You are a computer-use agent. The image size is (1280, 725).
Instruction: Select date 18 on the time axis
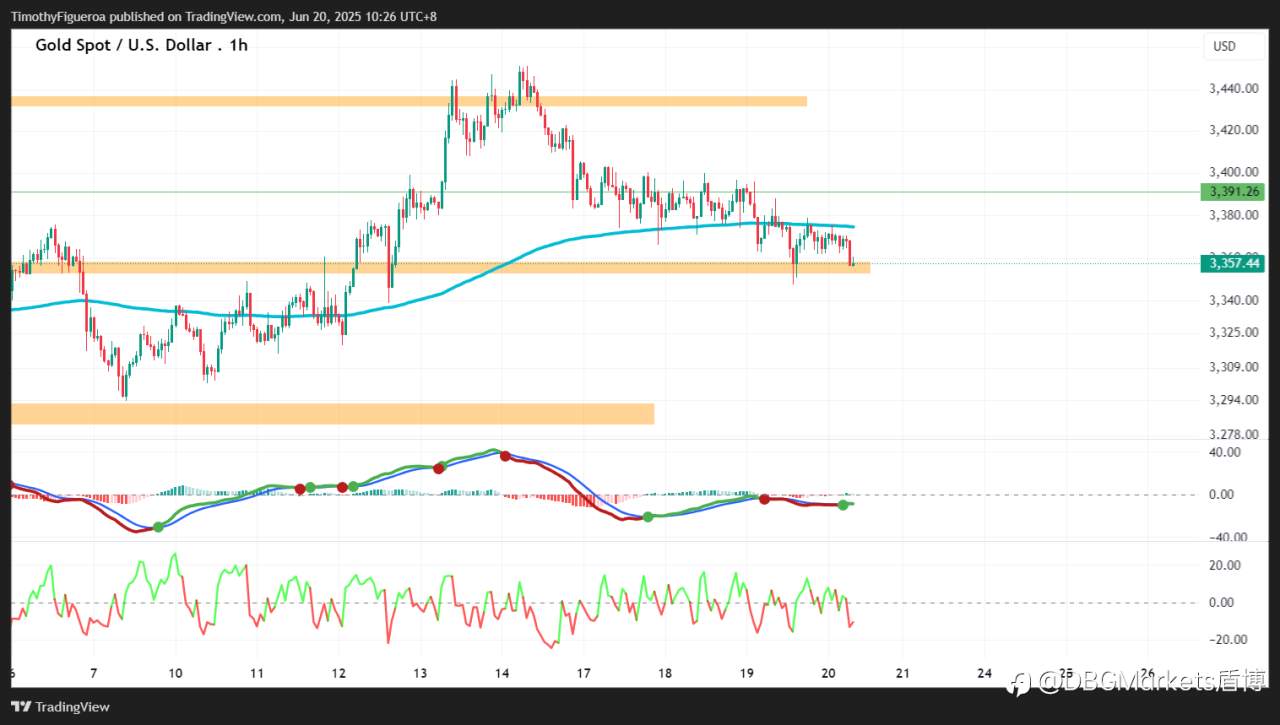(665, 673)
